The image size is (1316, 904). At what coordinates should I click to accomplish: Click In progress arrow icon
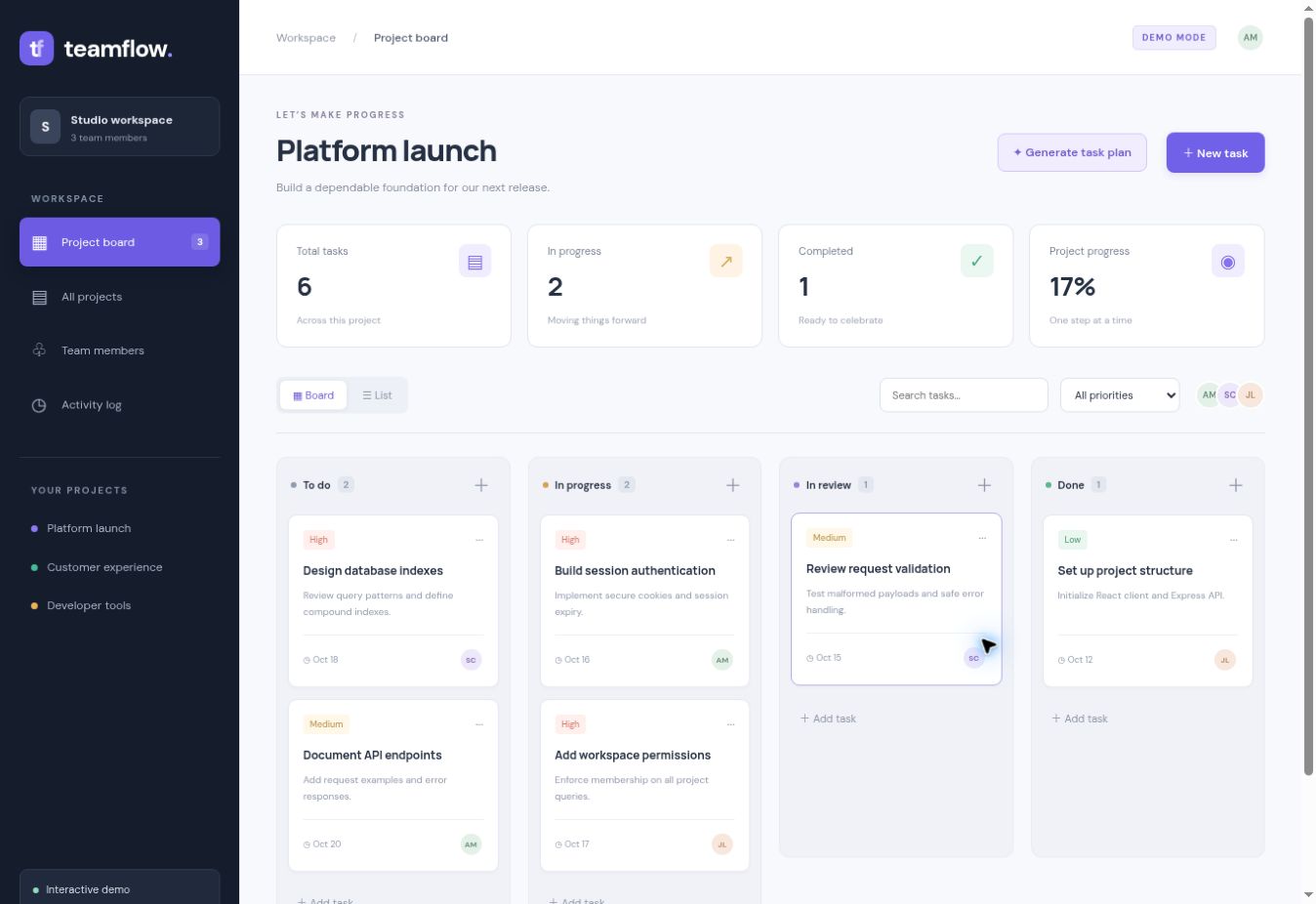[x=725, y=262]
